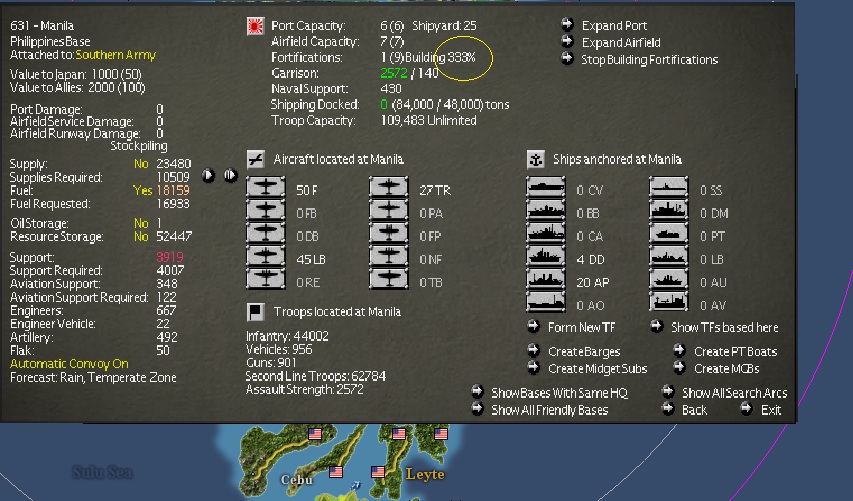Select the 0 DB dive bomber aircraft icon
853x501 pixels.
[265, 233]
